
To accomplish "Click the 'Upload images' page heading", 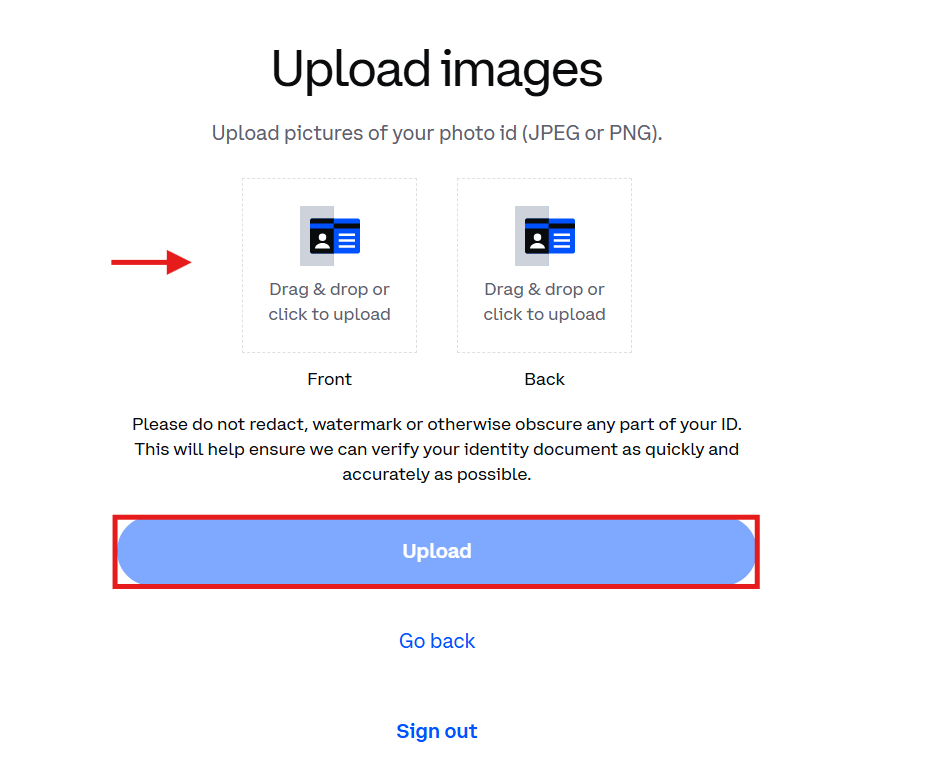I will click(x=437, y=70).
